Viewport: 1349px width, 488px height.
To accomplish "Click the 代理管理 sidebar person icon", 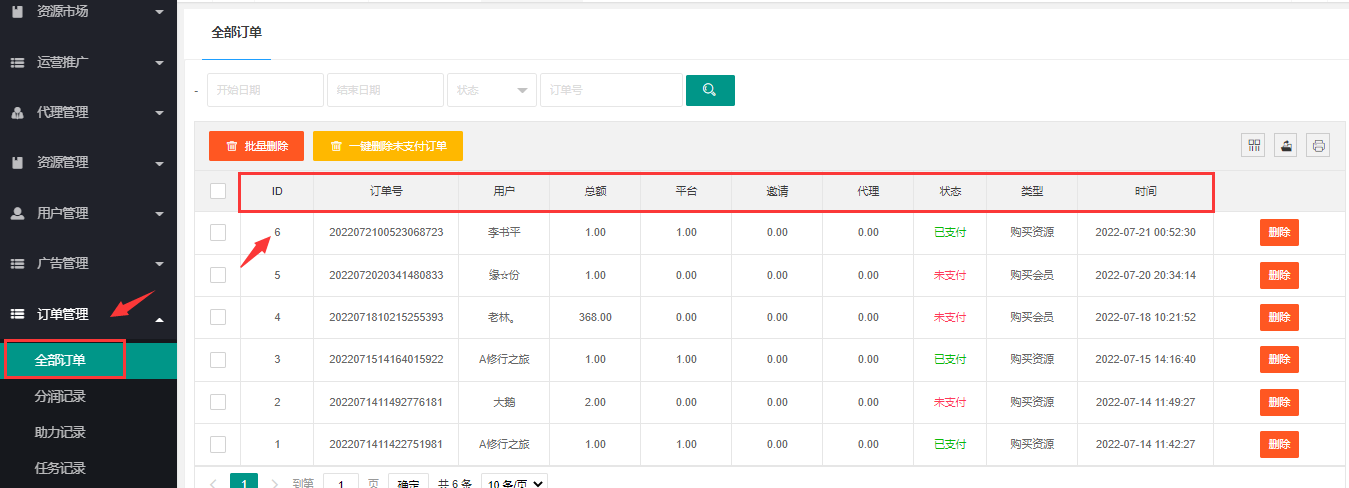I will coord(17,113).
